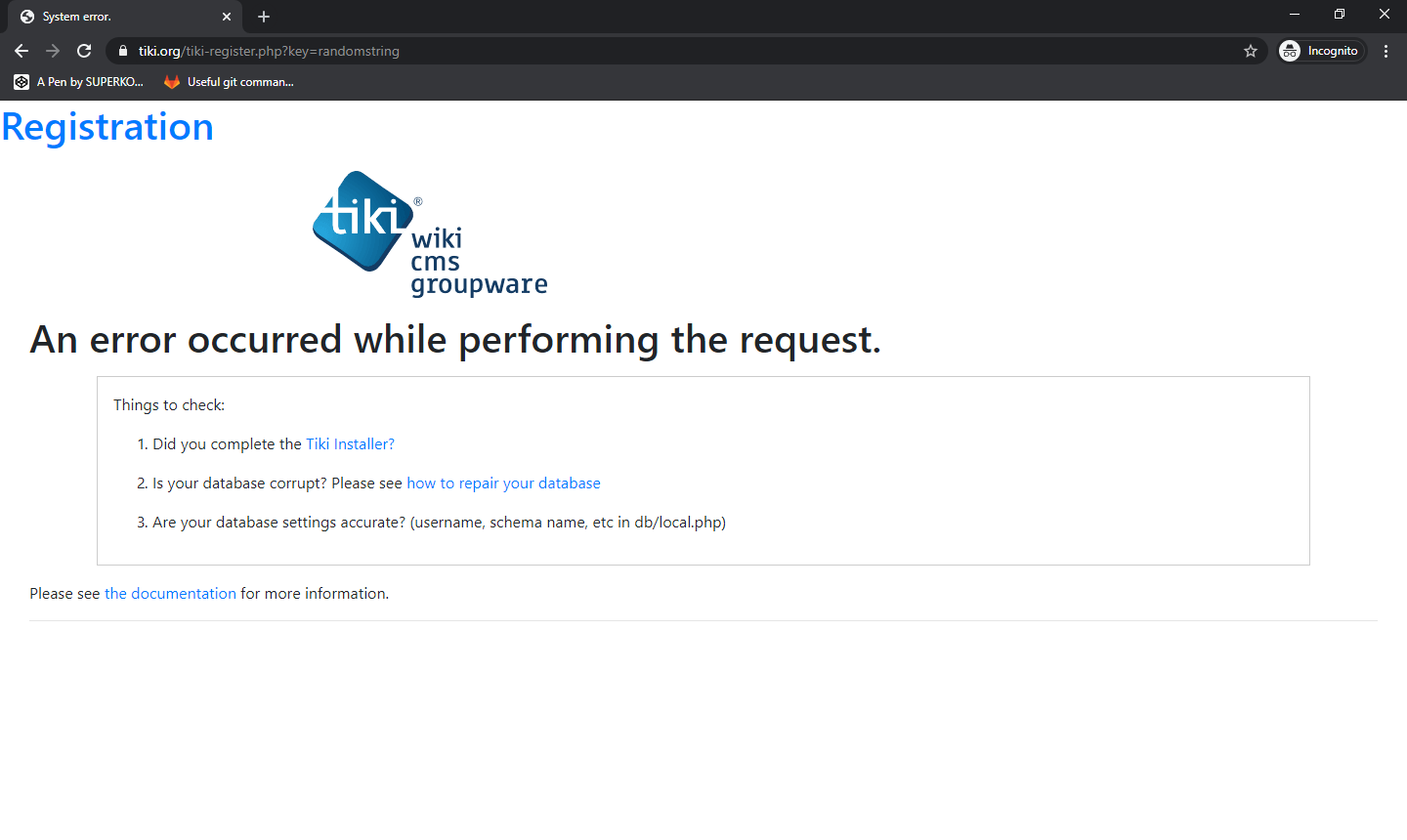Click the browser back arrow

coord(21,51)
